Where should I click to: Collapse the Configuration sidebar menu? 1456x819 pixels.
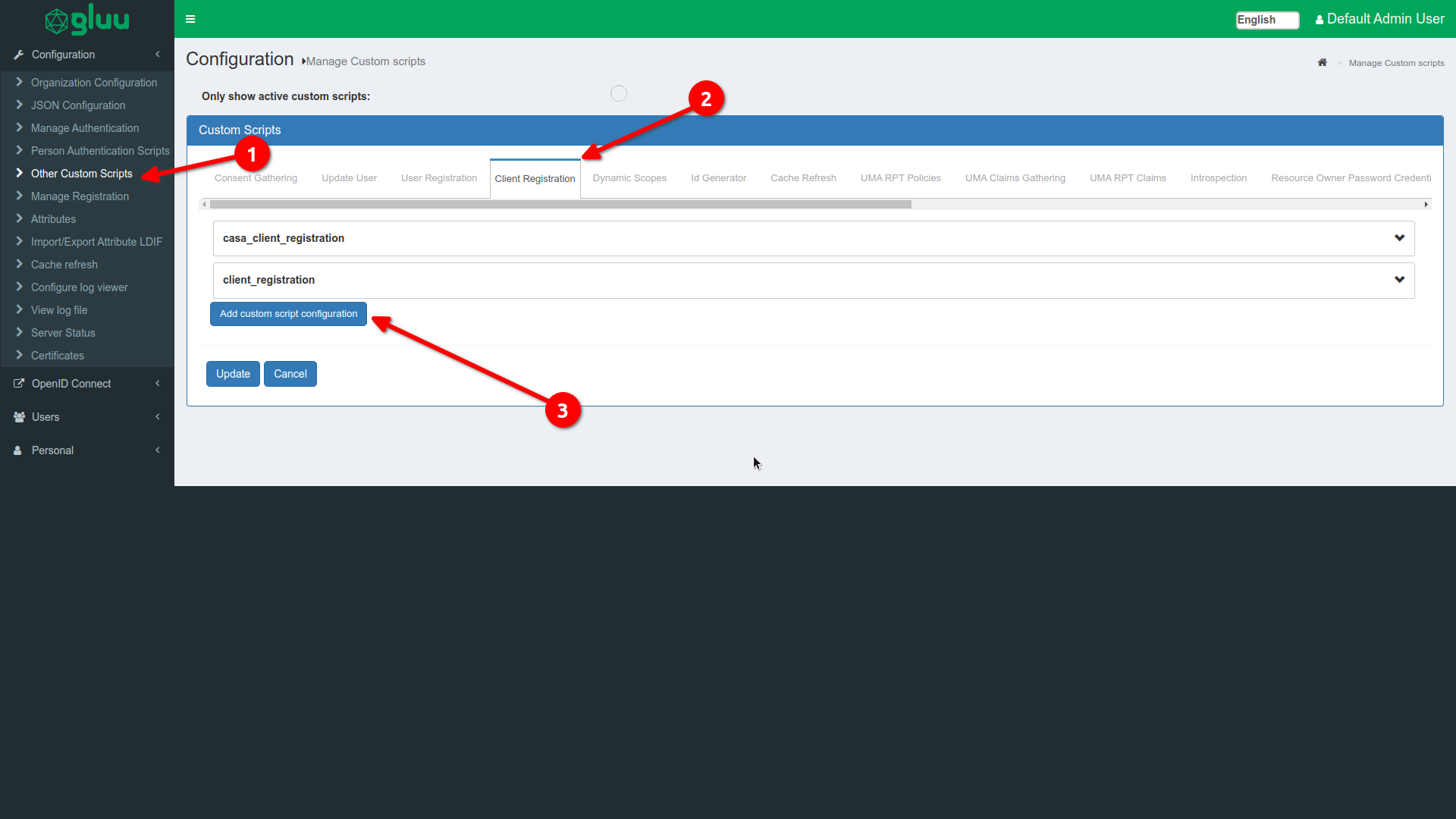click(x=157, y=55)
